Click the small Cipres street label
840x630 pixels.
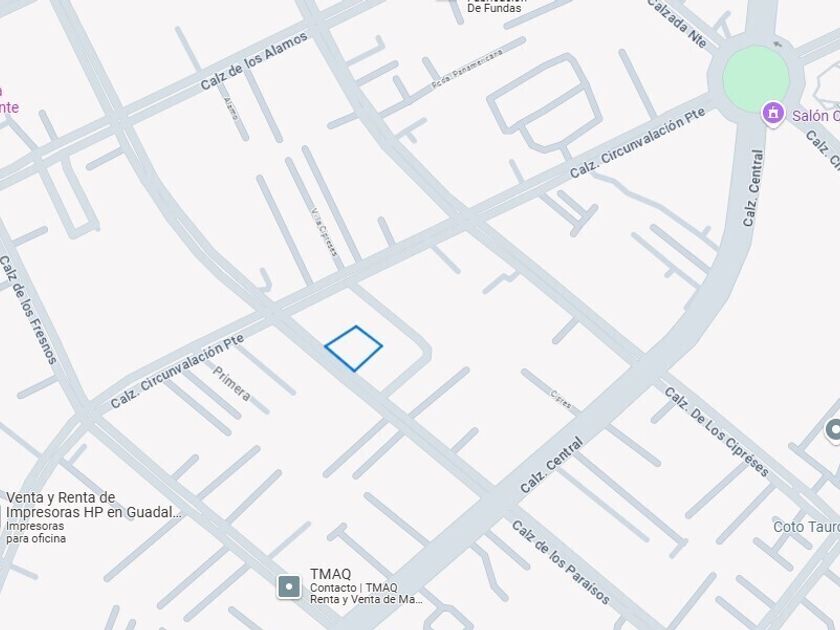(560, 400)
